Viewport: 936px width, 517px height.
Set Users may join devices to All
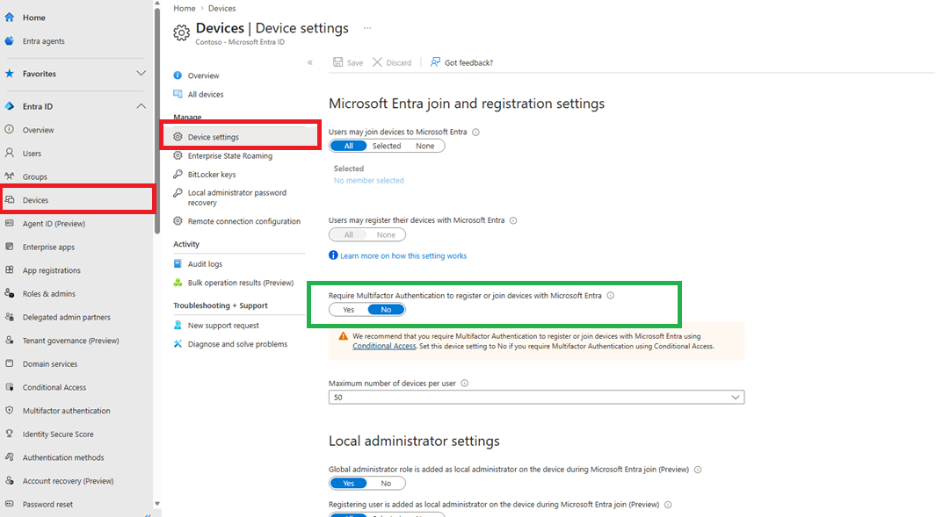348,146
